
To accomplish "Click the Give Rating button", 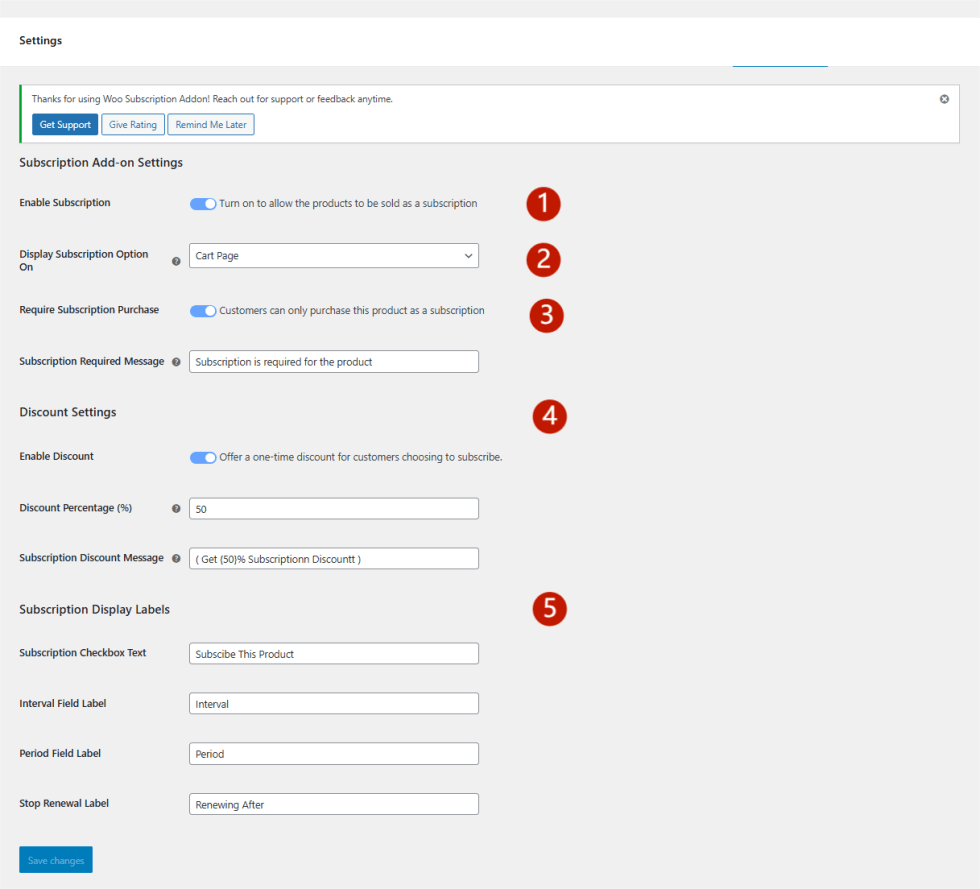I will click(133, 125).
